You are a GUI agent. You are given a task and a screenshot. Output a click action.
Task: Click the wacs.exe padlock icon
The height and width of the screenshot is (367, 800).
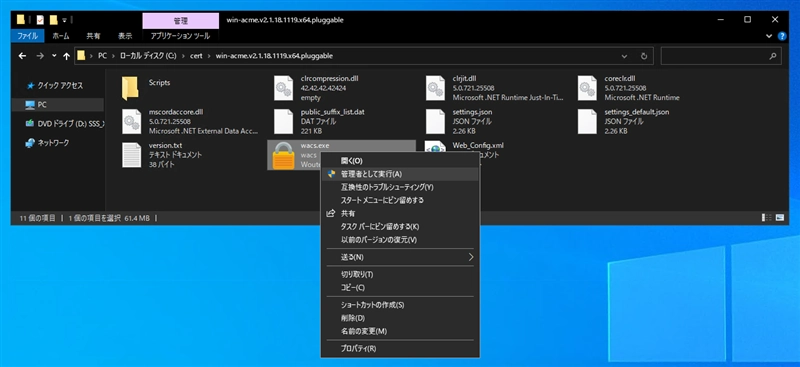click(283, 156)
